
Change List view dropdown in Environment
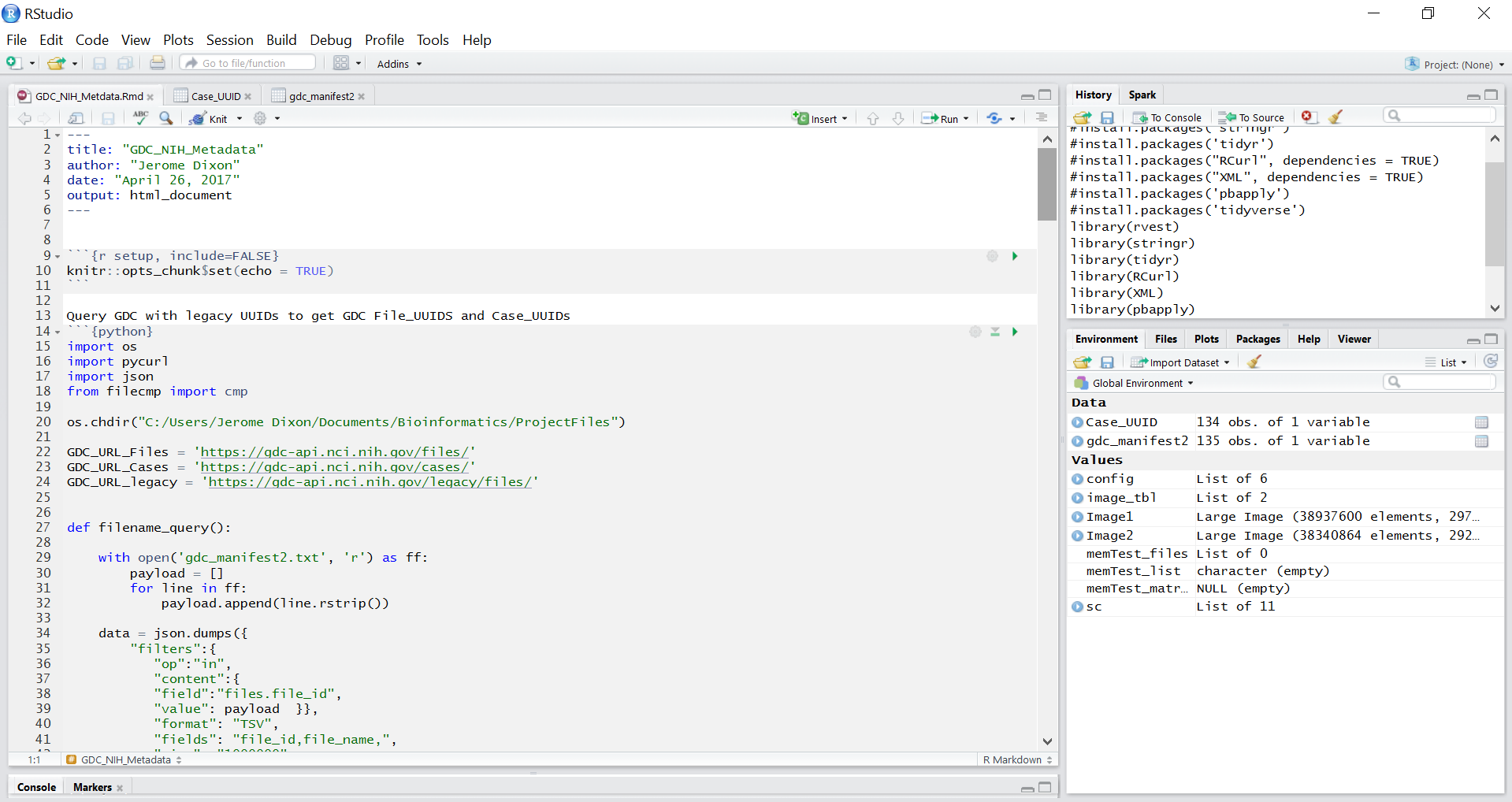coord(1447,362)
